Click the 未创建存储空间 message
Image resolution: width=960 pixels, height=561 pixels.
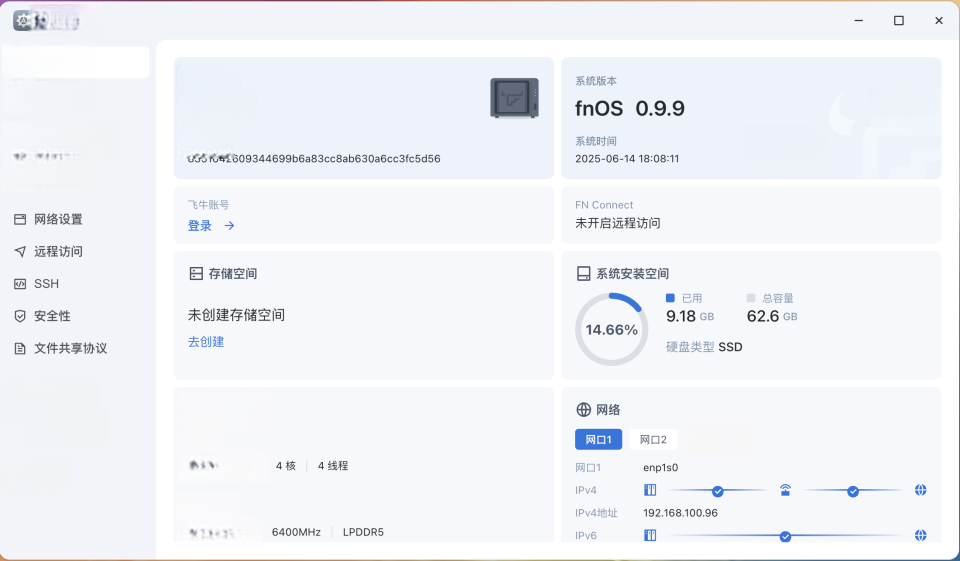pos(236,315)
